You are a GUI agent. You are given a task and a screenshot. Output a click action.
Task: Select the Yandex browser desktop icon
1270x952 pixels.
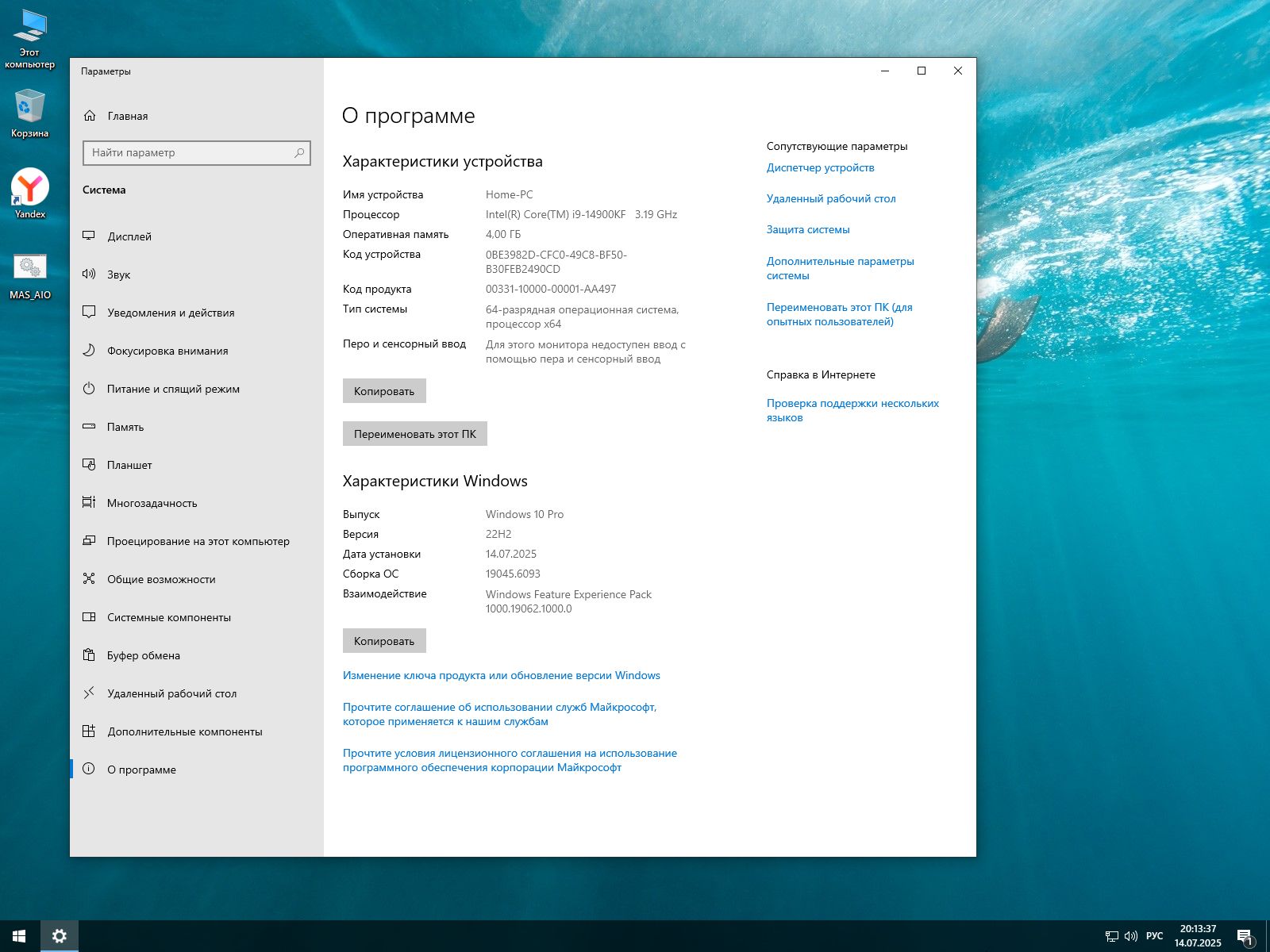tap(29, 194)
